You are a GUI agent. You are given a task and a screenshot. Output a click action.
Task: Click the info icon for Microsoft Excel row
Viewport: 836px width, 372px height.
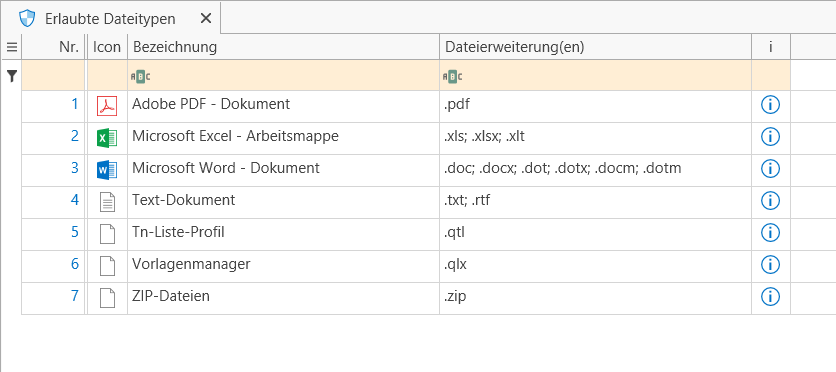770,137
